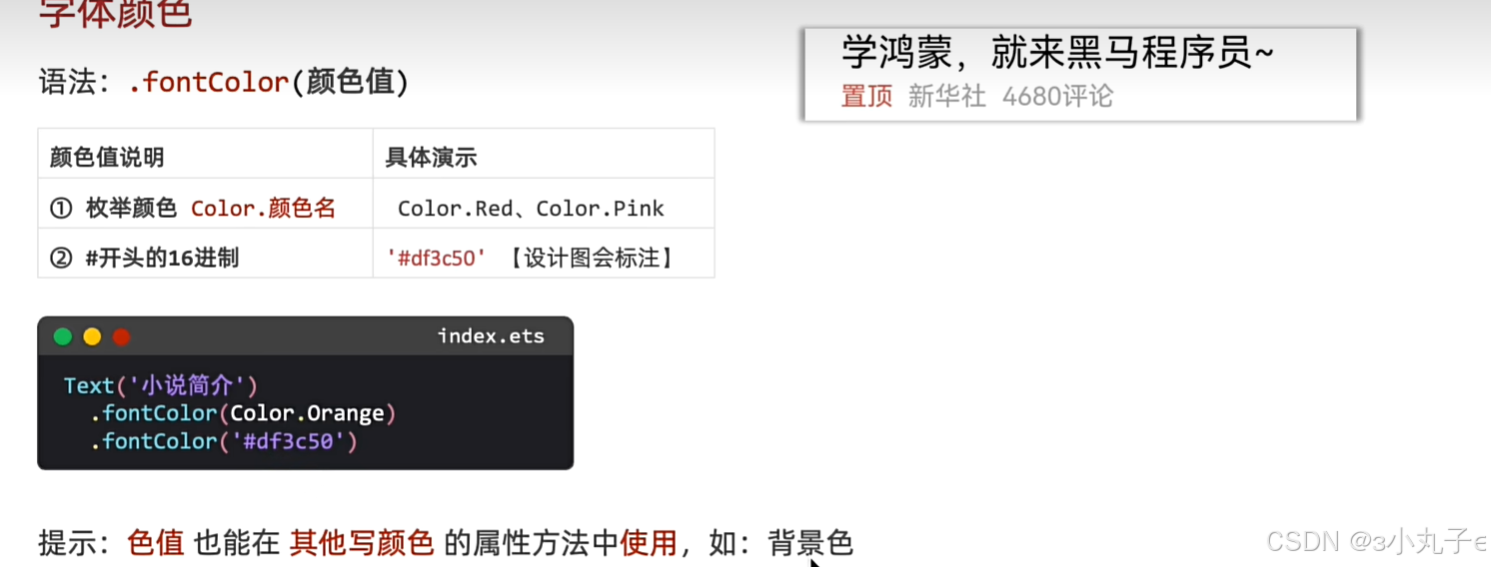Click the 字体颜色 page heading
Viewport: 1491px width, 567px height.
(x=115, y=14)
